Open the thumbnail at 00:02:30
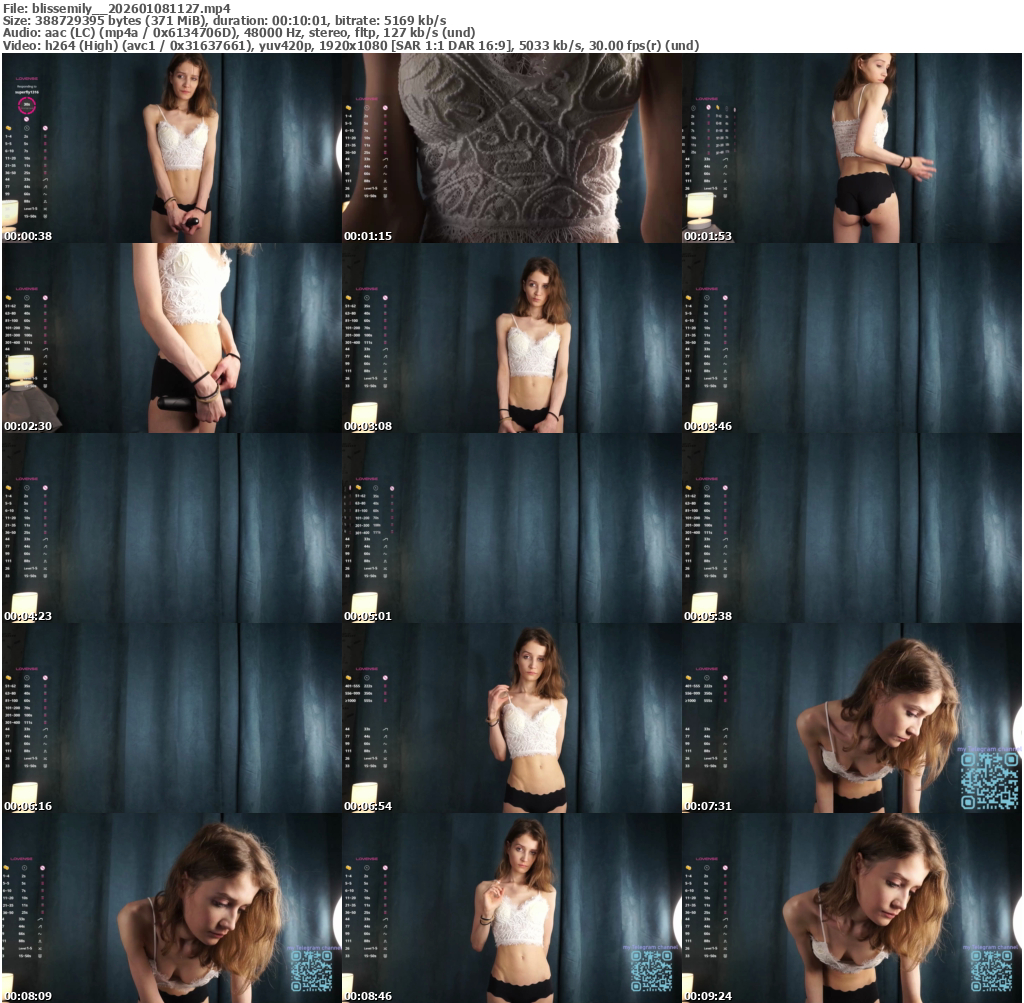The width and height of the screenshot is (1024, 1003). [171, 338]
